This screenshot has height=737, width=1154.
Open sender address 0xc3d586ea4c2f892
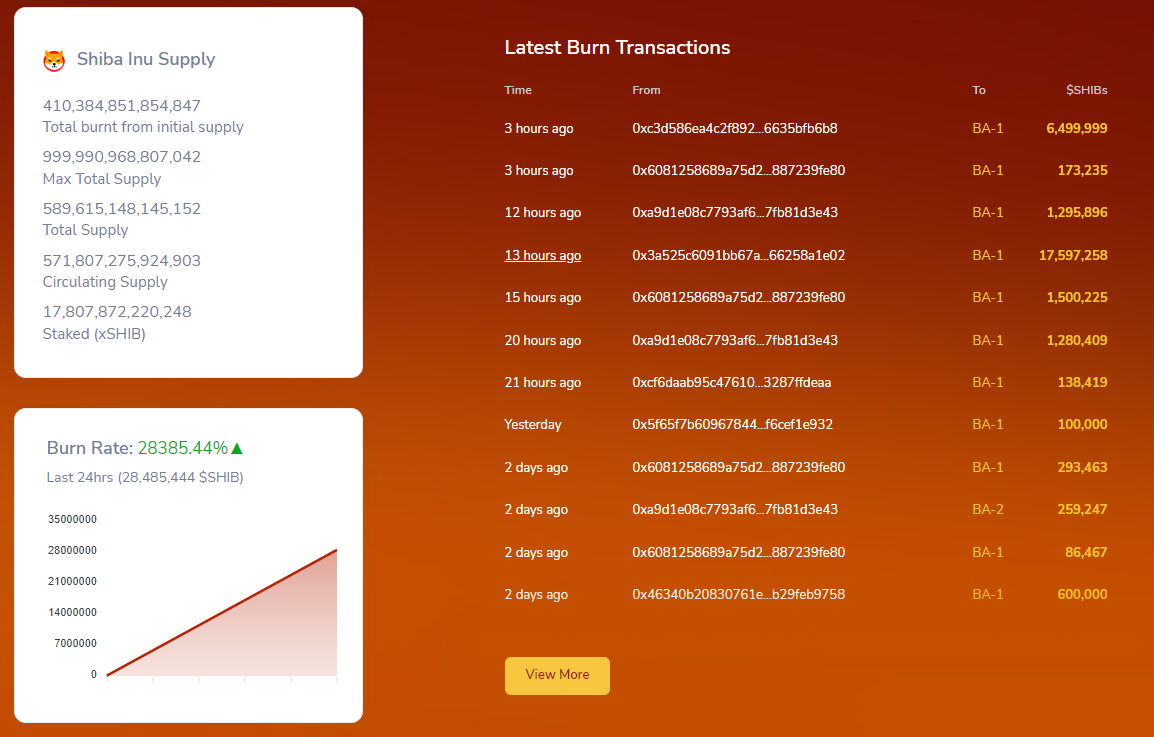point(734,128)
